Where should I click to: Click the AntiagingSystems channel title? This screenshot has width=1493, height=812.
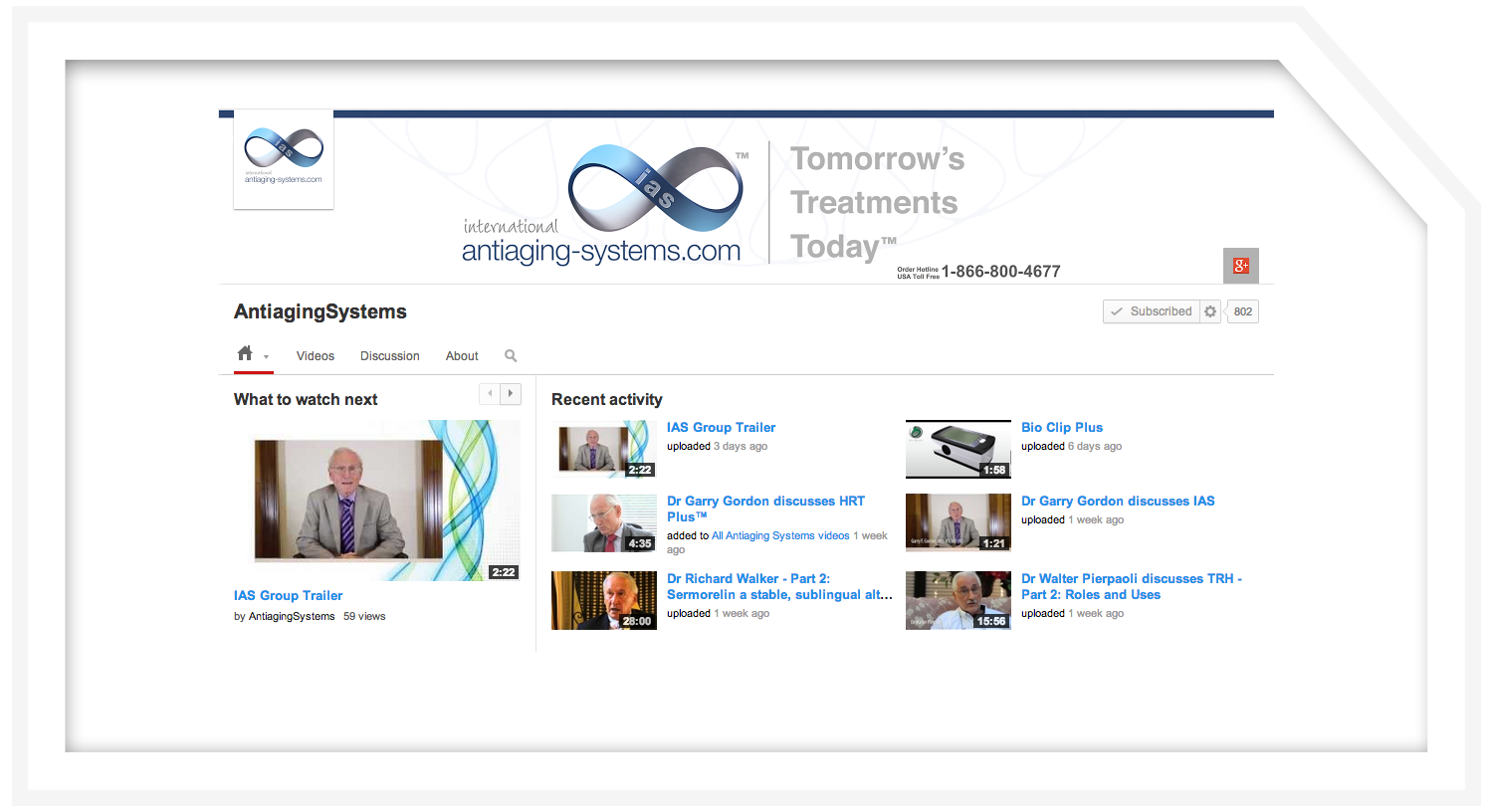click(320, 311)
